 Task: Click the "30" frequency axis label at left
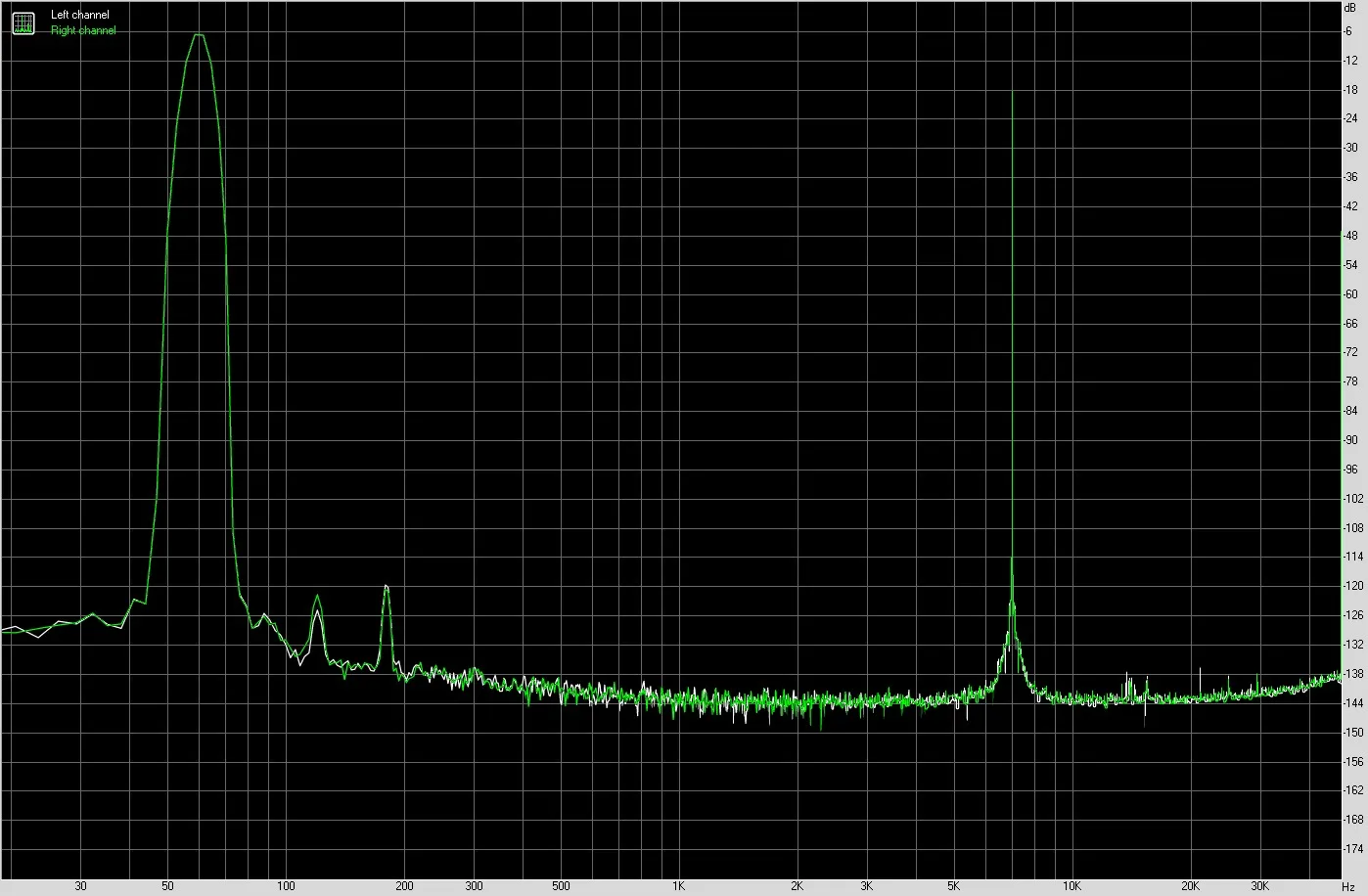pyautogui.click(x=80, y=886)
